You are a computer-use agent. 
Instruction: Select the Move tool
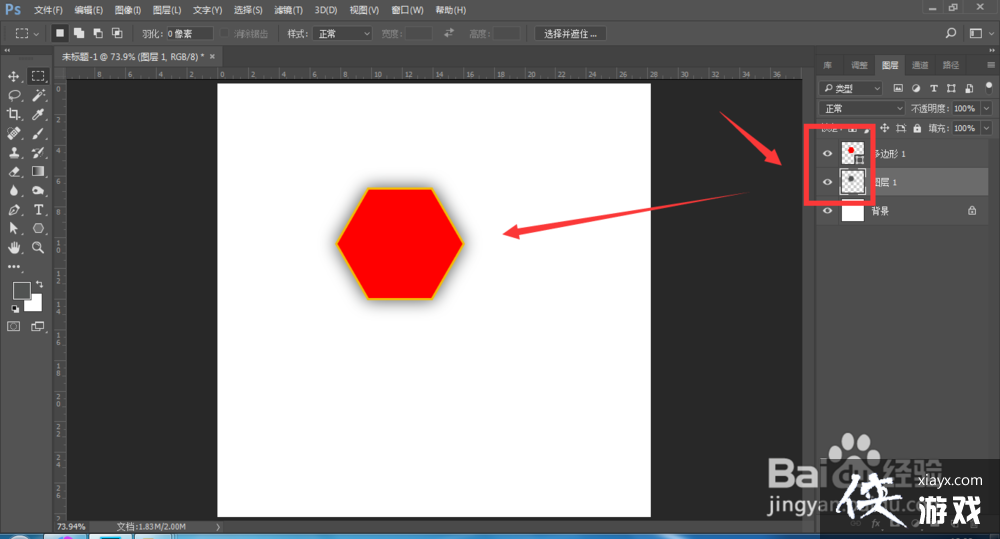14,76
